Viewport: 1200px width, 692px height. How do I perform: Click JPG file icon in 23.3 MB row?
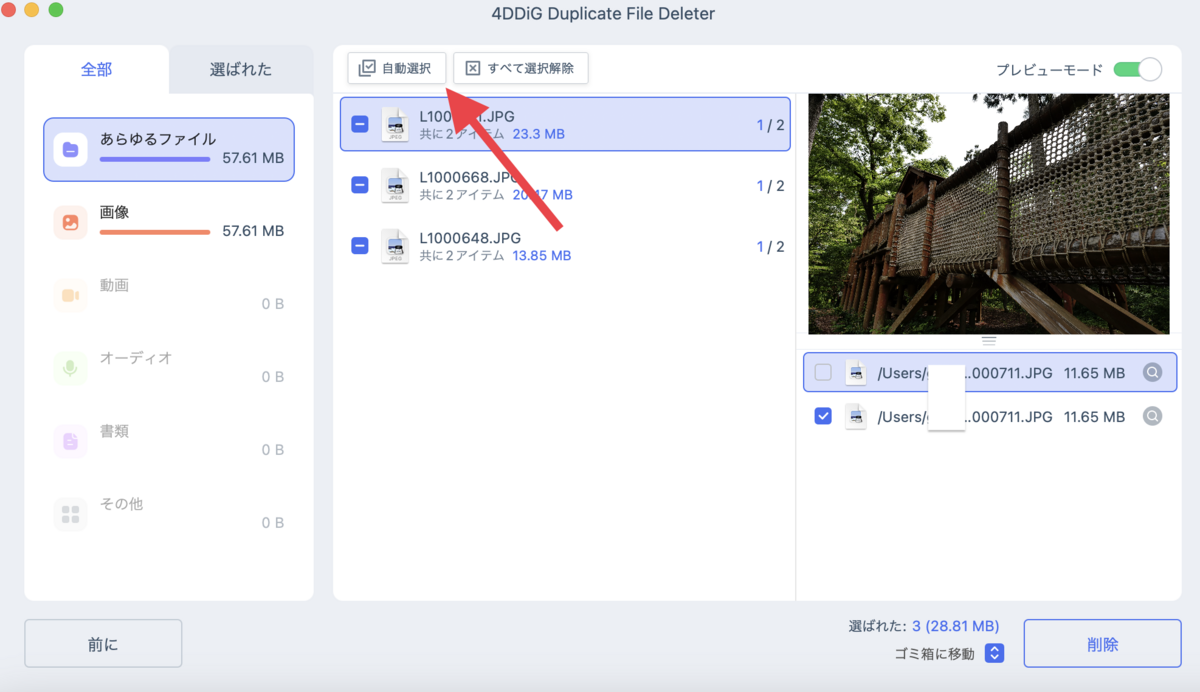point(395,124)
